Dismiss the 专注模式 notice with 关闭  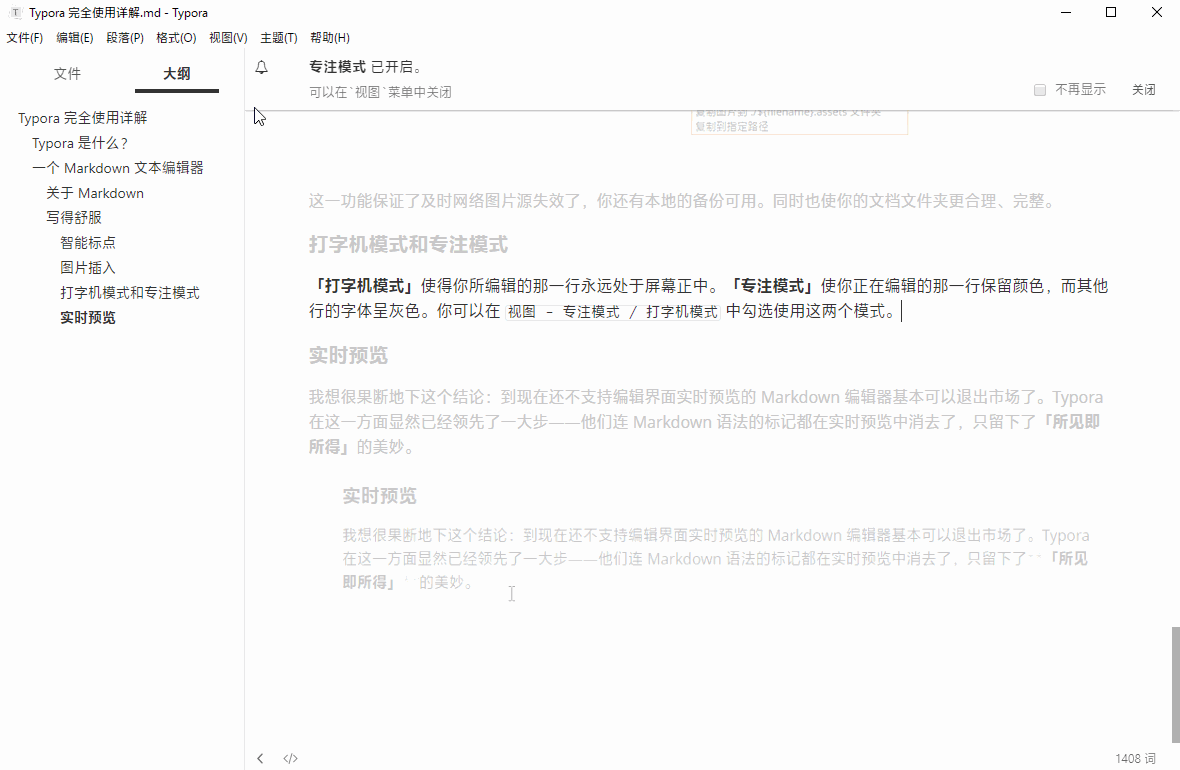(1144, 89)
